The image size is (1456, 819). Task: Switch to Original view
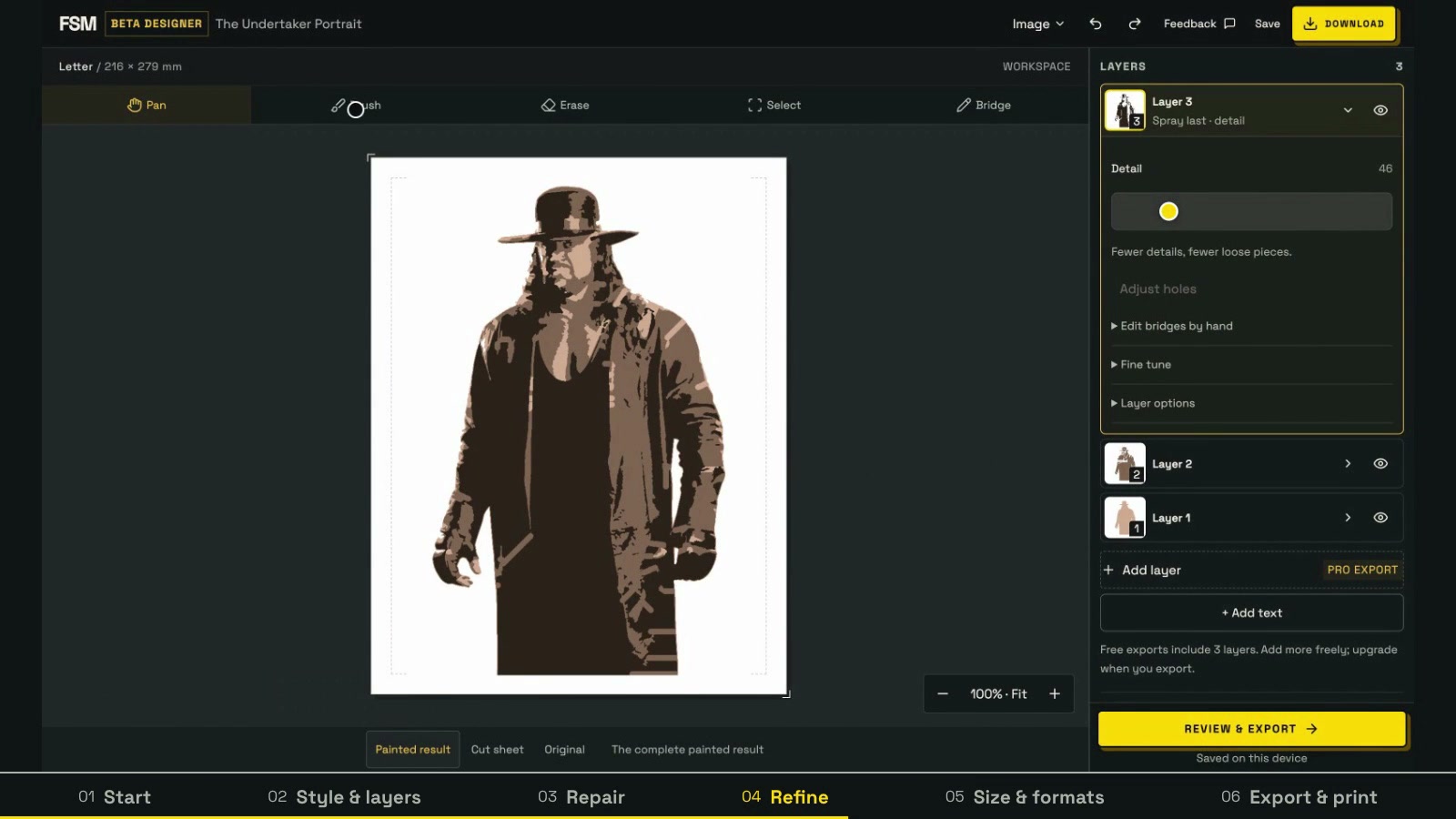564,749
